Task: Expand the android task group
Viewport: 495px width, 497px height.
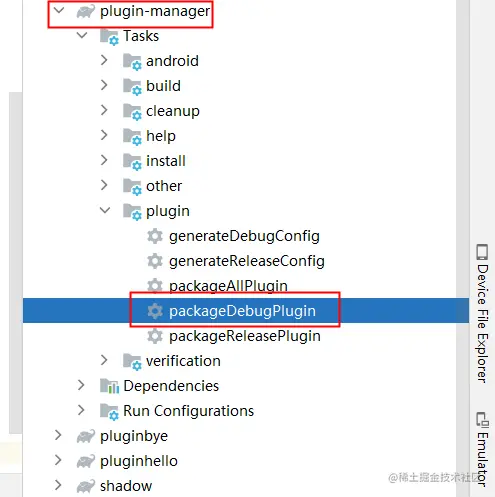Action: click(x=104, y=60)
